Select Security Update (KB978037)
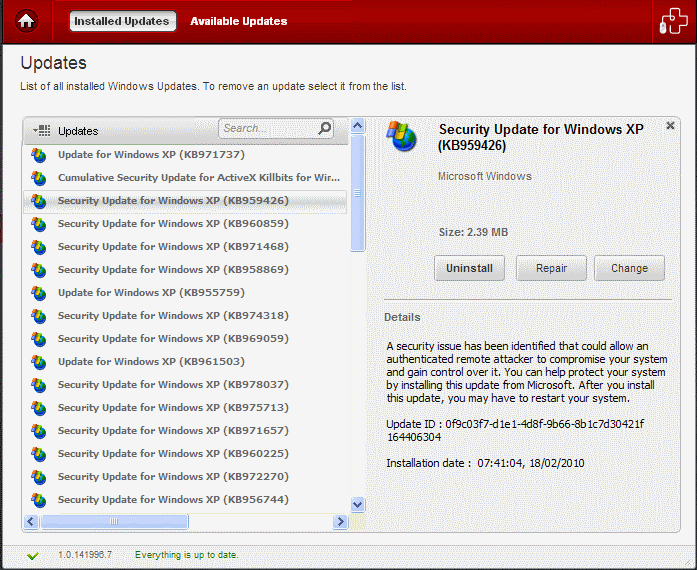The height and width of the screenshot is (570, 697). pos(185,385)
